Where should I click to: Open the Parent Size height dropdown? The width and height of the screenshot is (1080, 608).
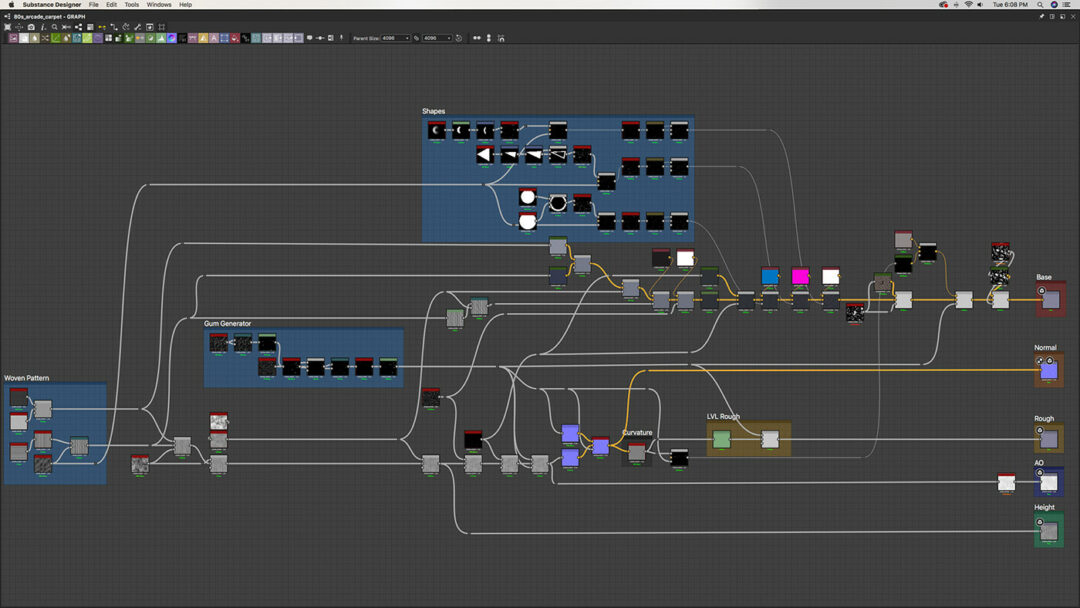tap(437, 38)
